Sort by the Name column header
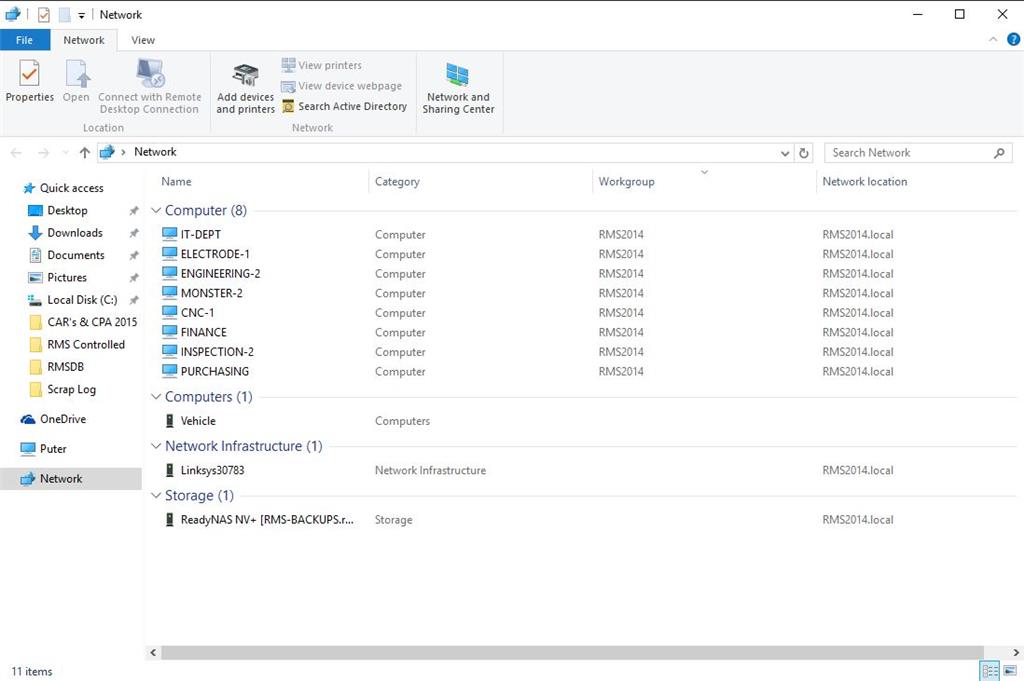This screenshot has height=681, width=1024. (x=176, y=182)
